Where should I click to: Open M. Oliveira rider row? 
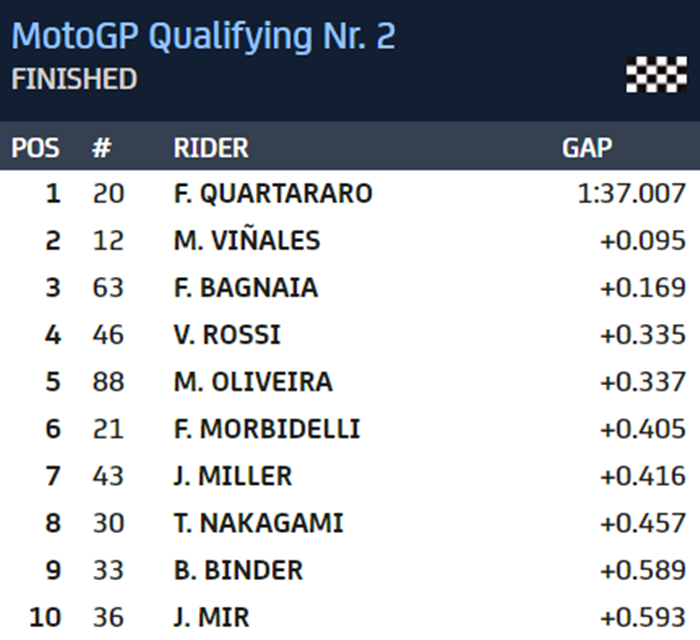click(253, 382)
